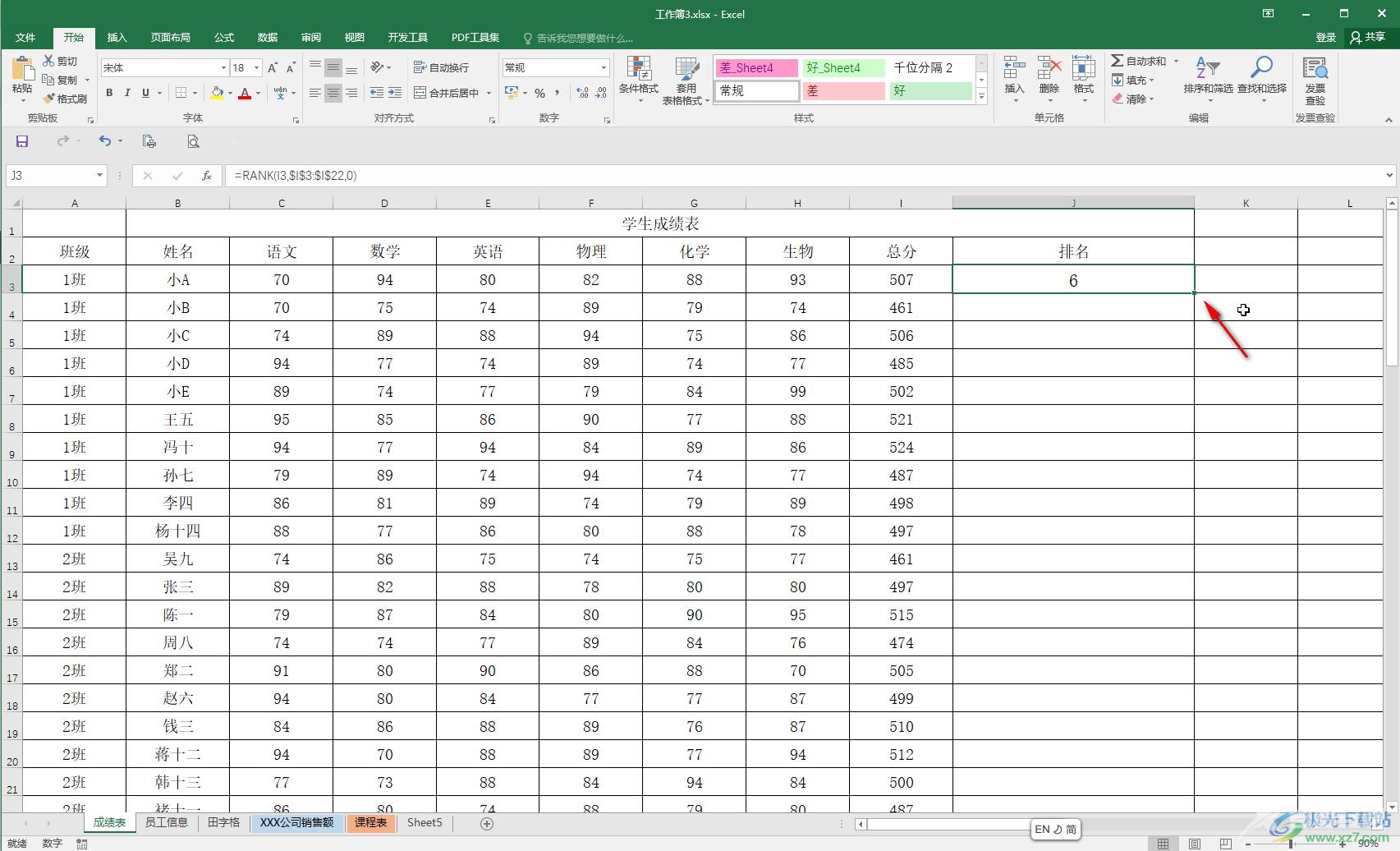Switch to the 课程表 sheet
The width and height of the screenshot is (1400, 851).
(x=371, y=822)
